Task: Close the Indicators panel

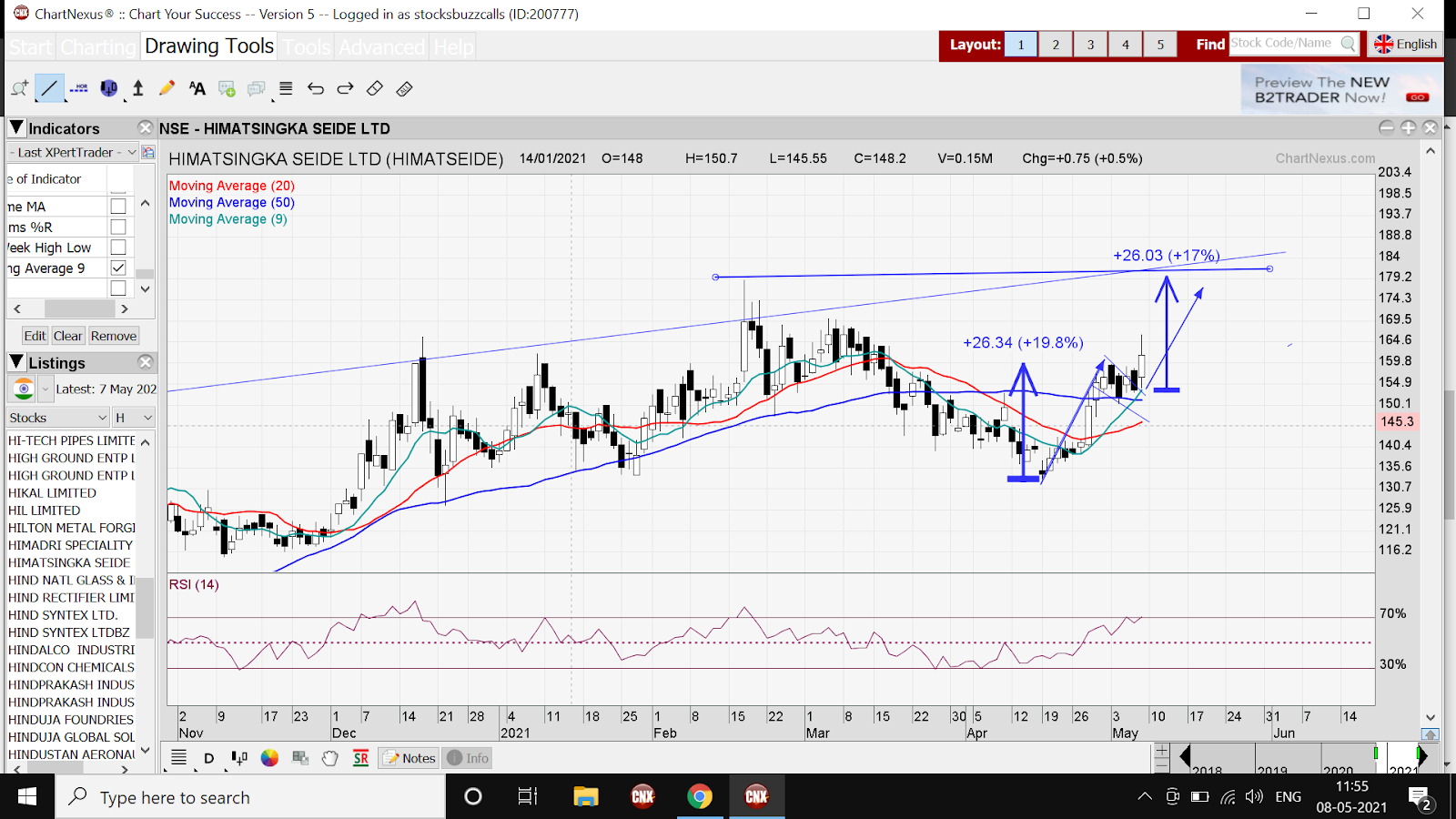Action: point(145,127)
